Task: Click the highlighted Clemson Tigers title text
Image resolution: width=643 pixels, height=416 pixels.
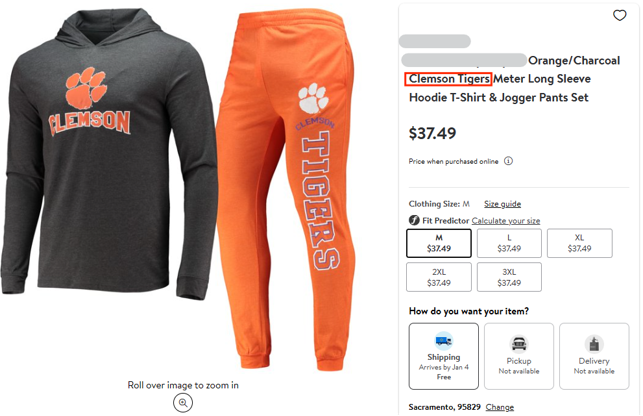Action: 448,78
